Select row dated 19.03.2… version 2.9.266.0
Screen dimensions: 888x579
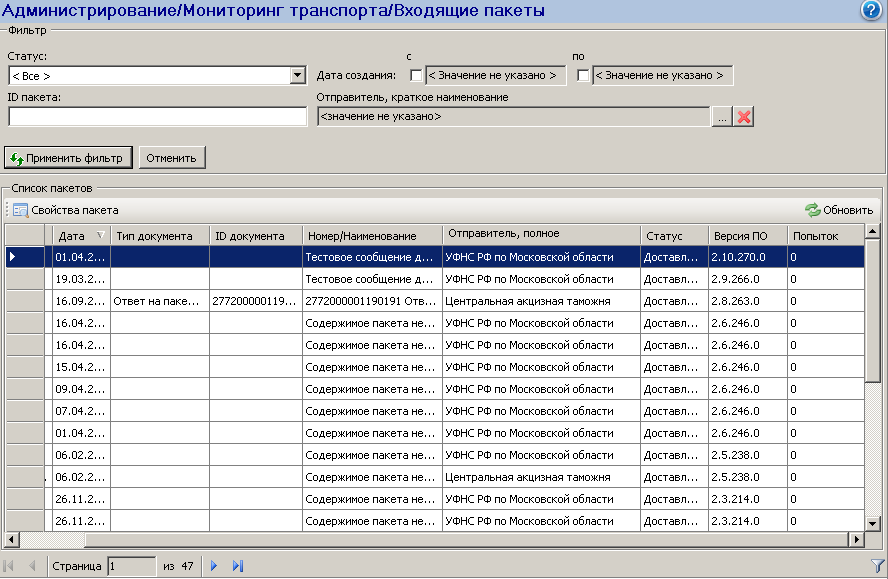click(435, 279)
